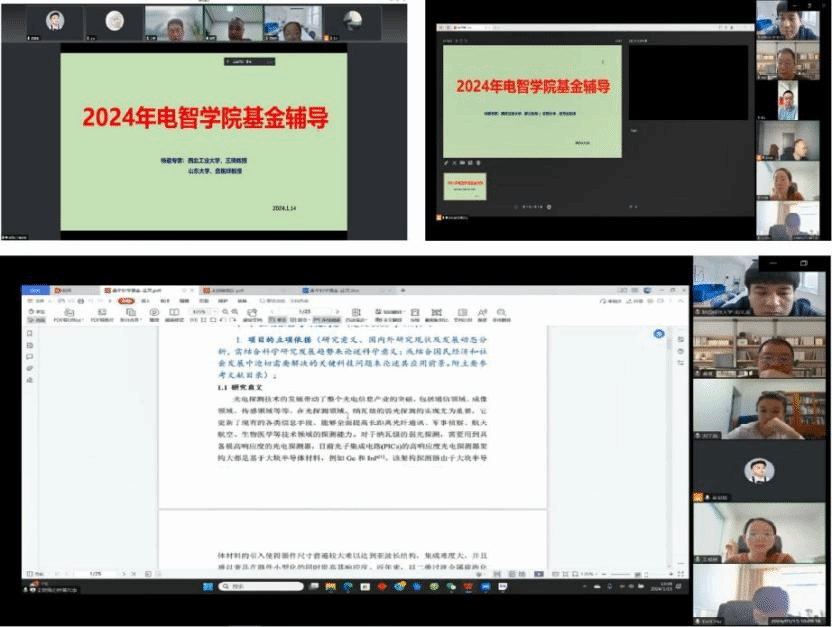Select the slide thumbnail under presenter view
Screen dimensions: 832x627
(465, 186)
